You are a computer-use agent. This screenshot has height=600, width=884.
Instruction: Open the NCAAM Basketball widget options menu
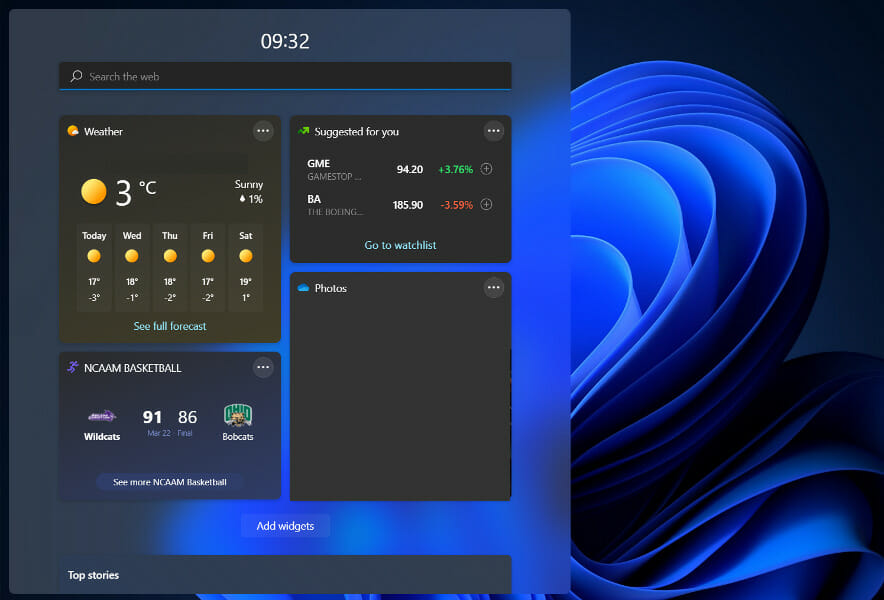tap(263, 367)
